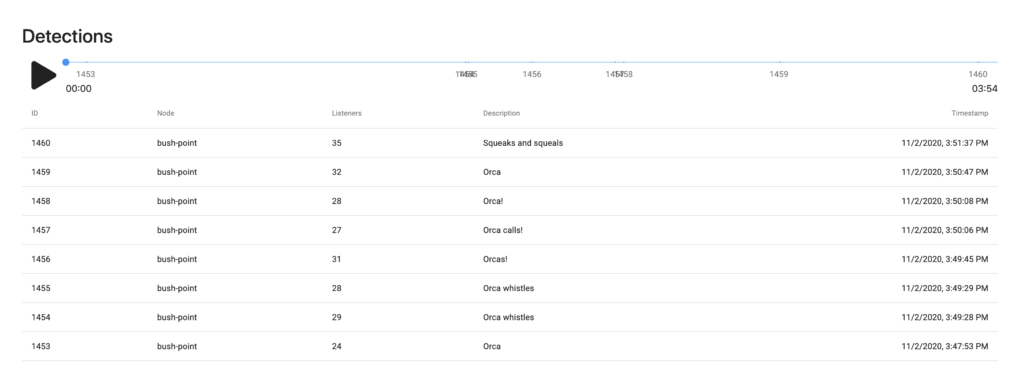
Task: Jump to the 1456 timeline marker
Action: 532,74
